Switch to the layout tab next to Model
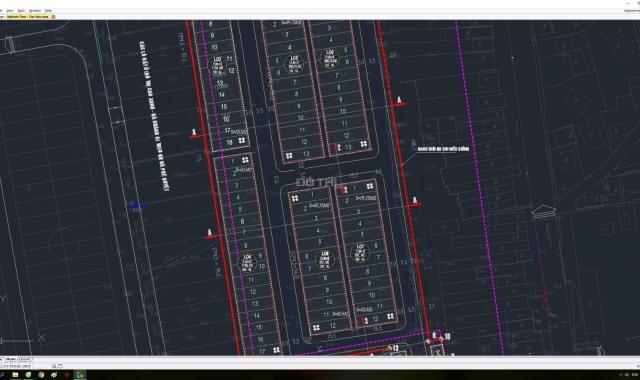Screen dimensions: 640x380 point(24,359)
